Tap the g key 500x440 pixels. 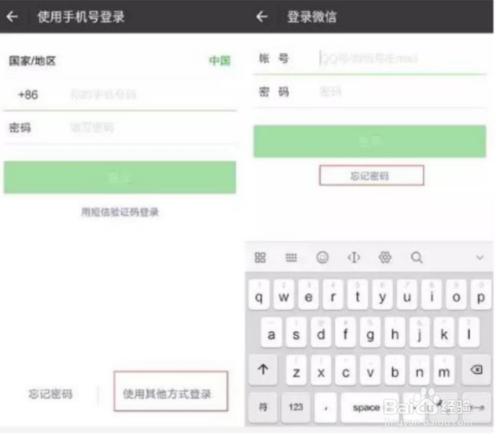[x=370, y=333]
